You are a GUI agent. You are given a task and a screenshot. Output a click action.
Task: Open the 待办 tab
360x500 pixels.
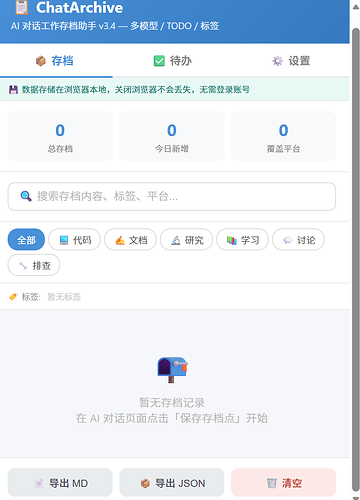173,61
